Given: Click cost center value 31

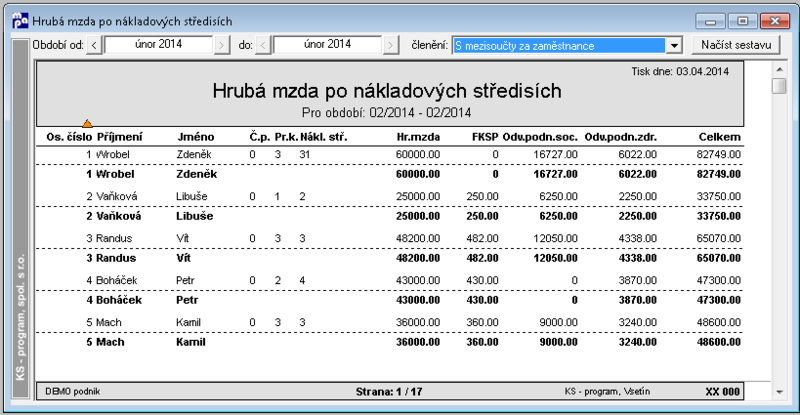Looking at the screenshot, I should 305,154.
